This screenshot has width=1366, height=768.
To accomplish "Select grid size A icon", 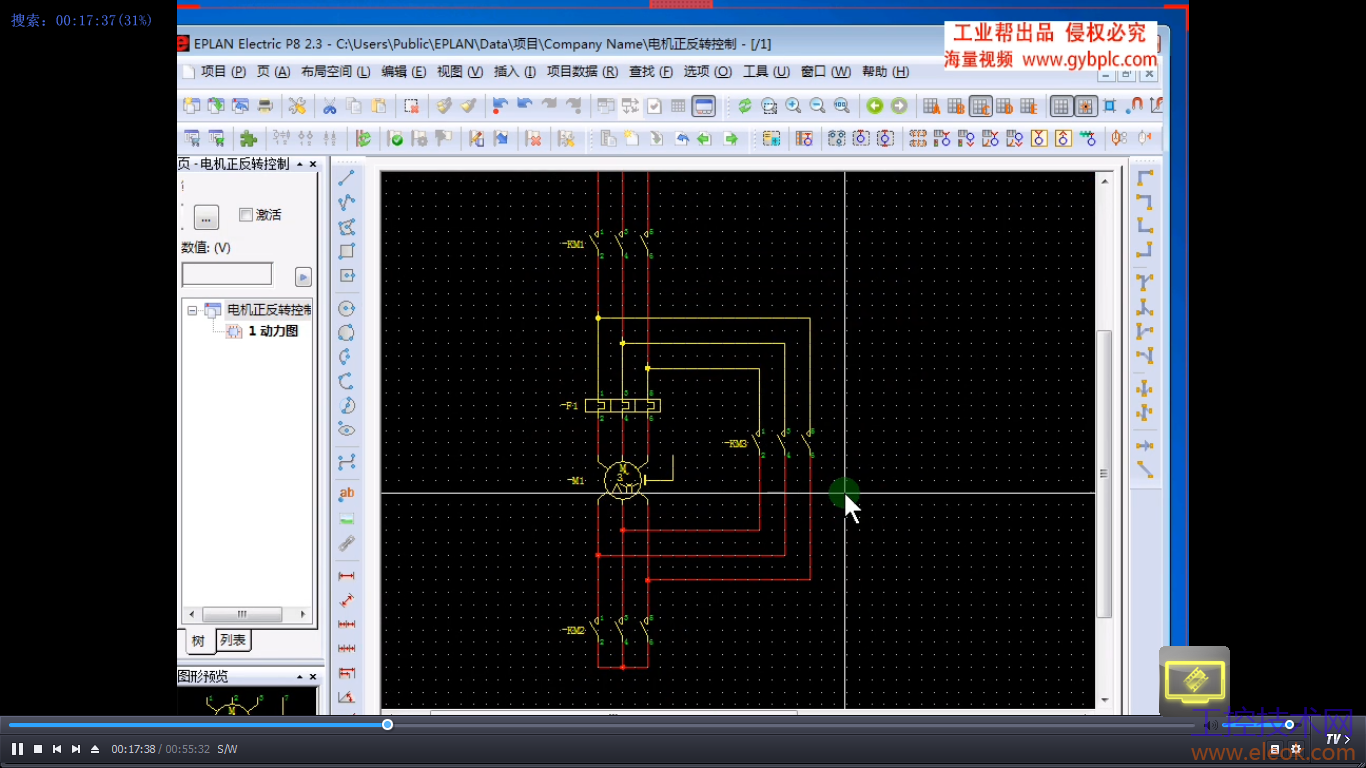I will coord(932,106).
